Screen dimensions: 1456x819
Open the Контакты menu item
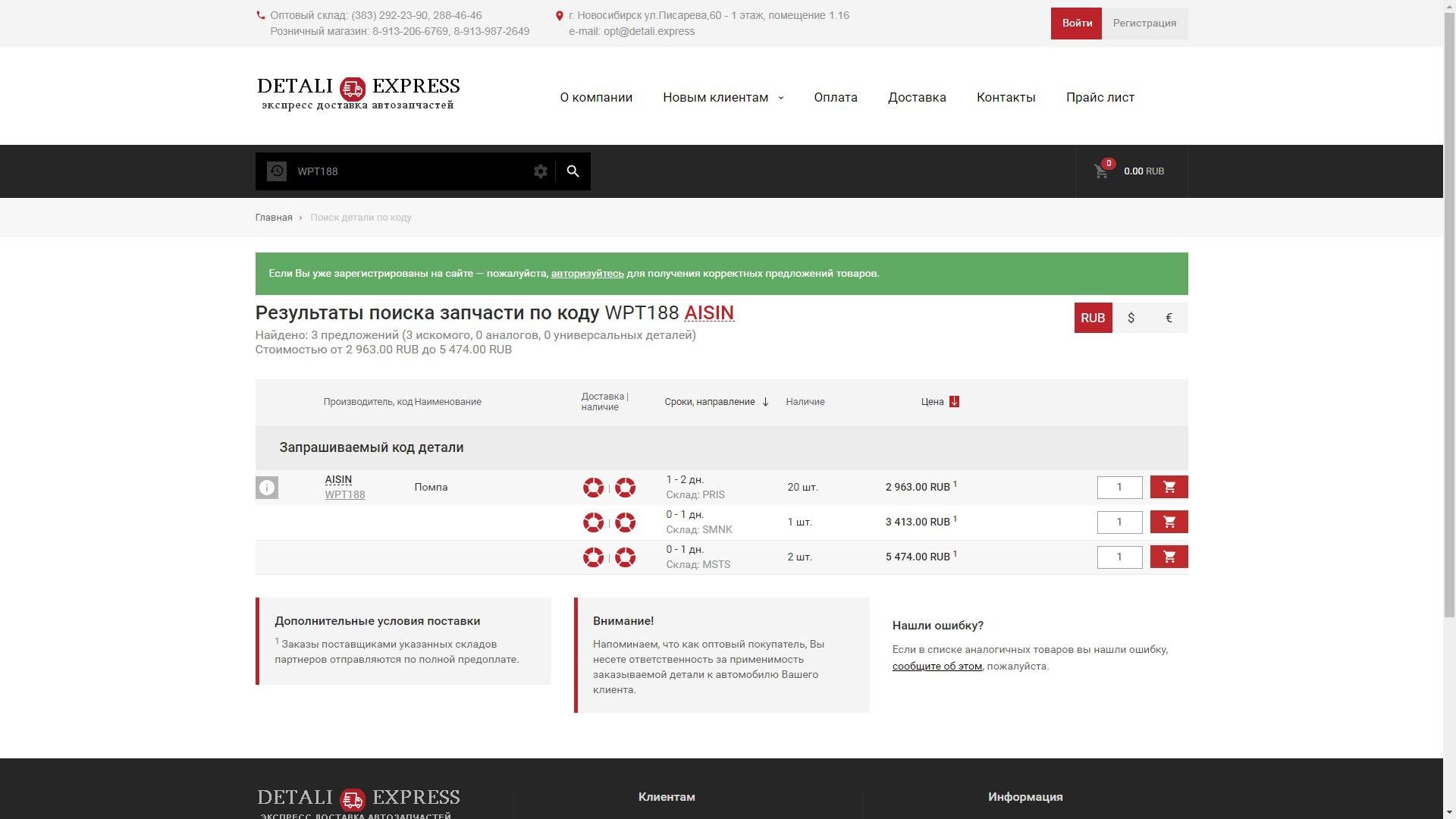point(1006,97)
